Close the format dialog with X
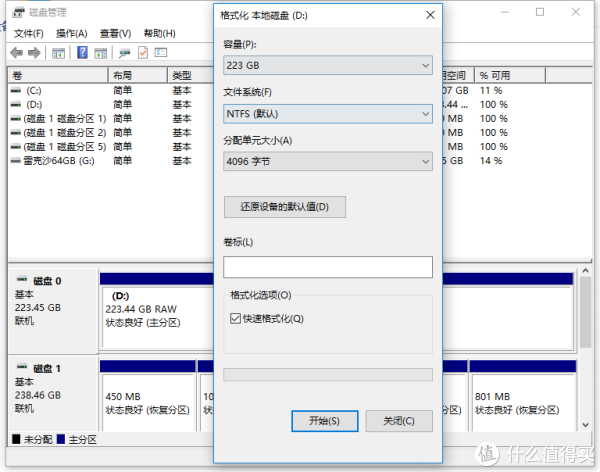Image resolution: width=600 pixels, height=472 pixels. point(430,15)
